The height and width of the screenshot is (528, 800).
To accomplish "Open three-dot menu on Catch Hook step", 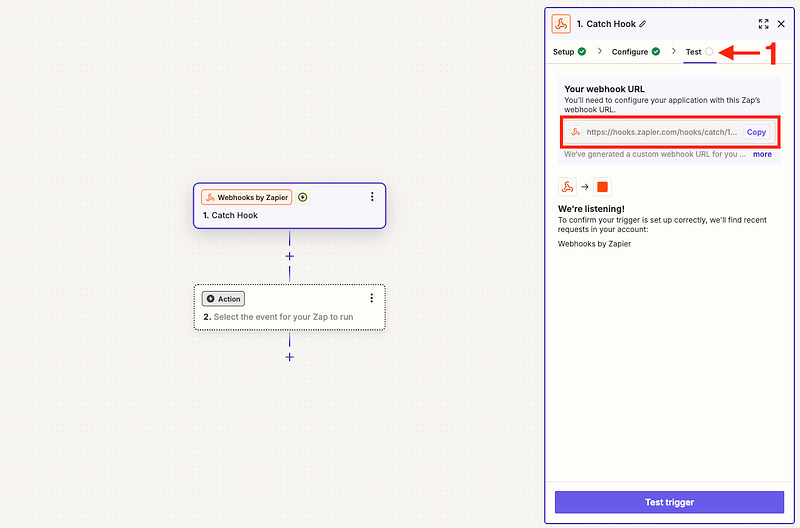I will (x=372, y=197).
